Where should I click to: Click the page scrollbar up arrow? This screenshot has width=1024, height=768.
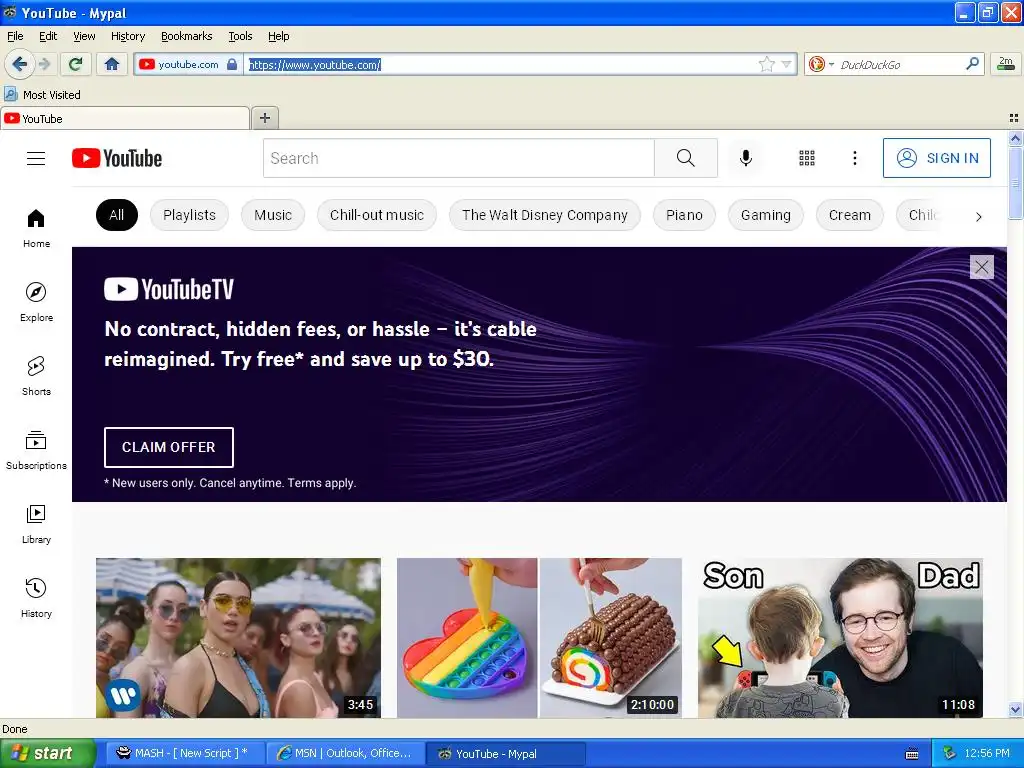pyautogui.click(x=1016, y=138)
